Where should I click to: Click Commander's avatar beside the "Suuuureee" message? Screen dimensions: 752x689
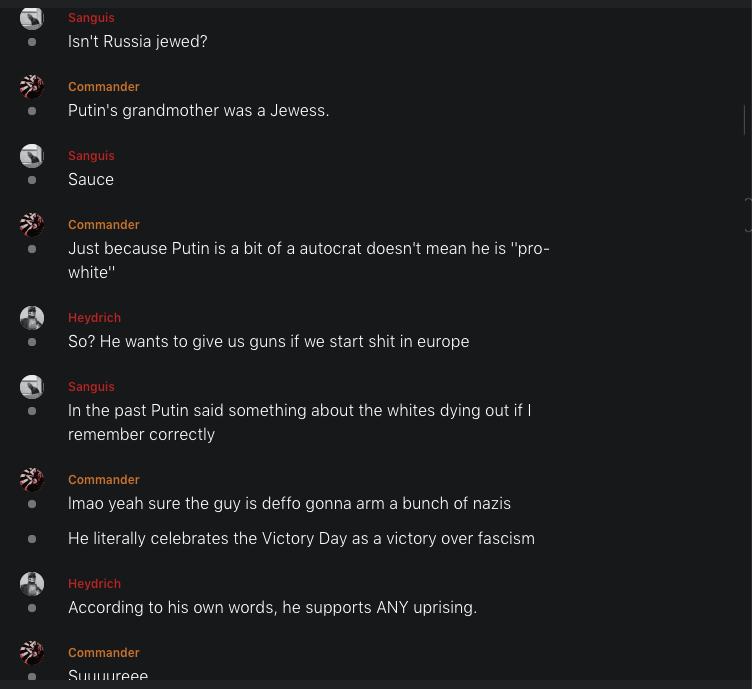tap(32, 653)
